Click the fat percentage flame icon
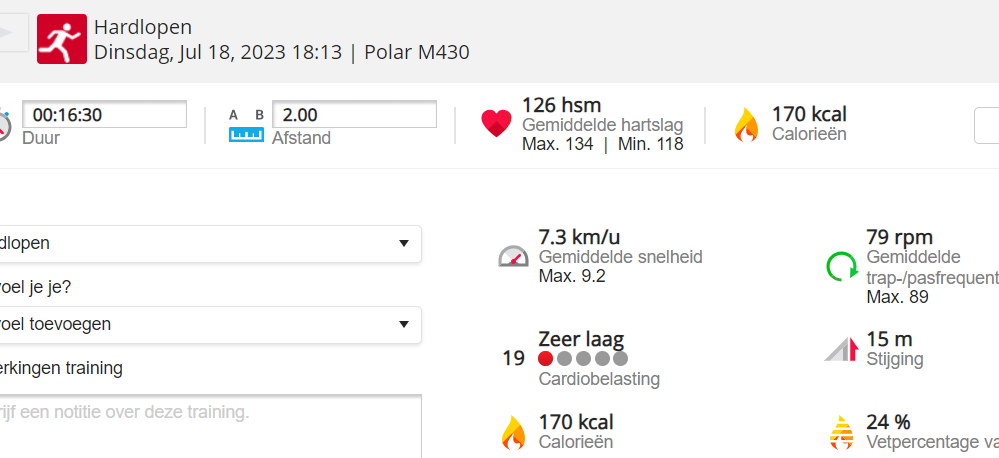Viewport: 999px width, 458px height. pos(840,432)
